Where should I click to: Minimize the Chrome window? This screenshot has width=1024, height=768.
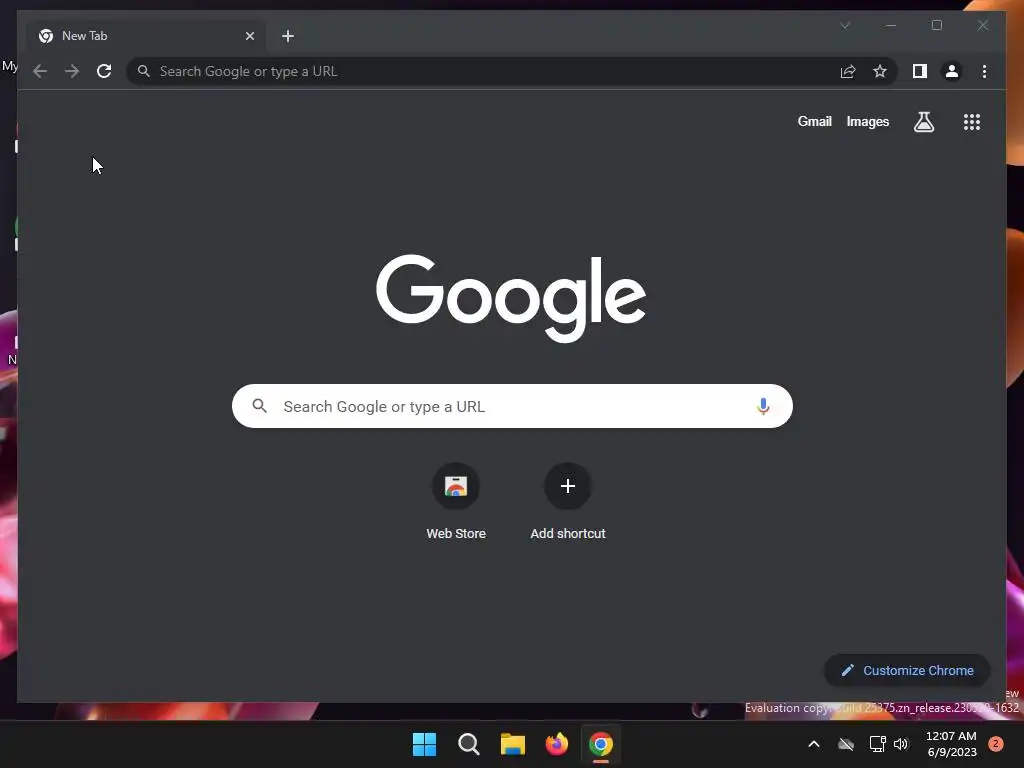click(891, 25)
